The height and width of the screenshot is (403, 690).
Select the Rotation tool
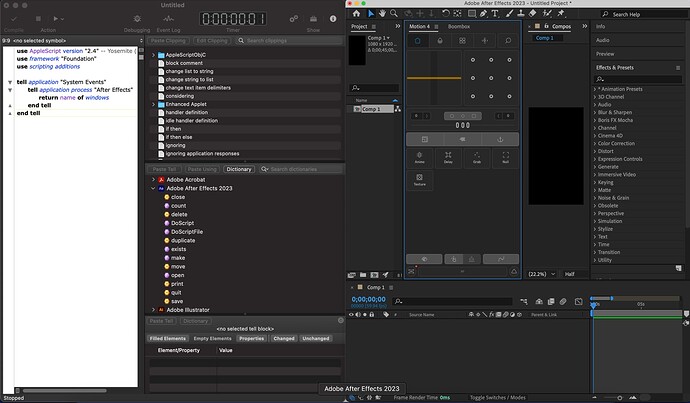tap(445, 14)
